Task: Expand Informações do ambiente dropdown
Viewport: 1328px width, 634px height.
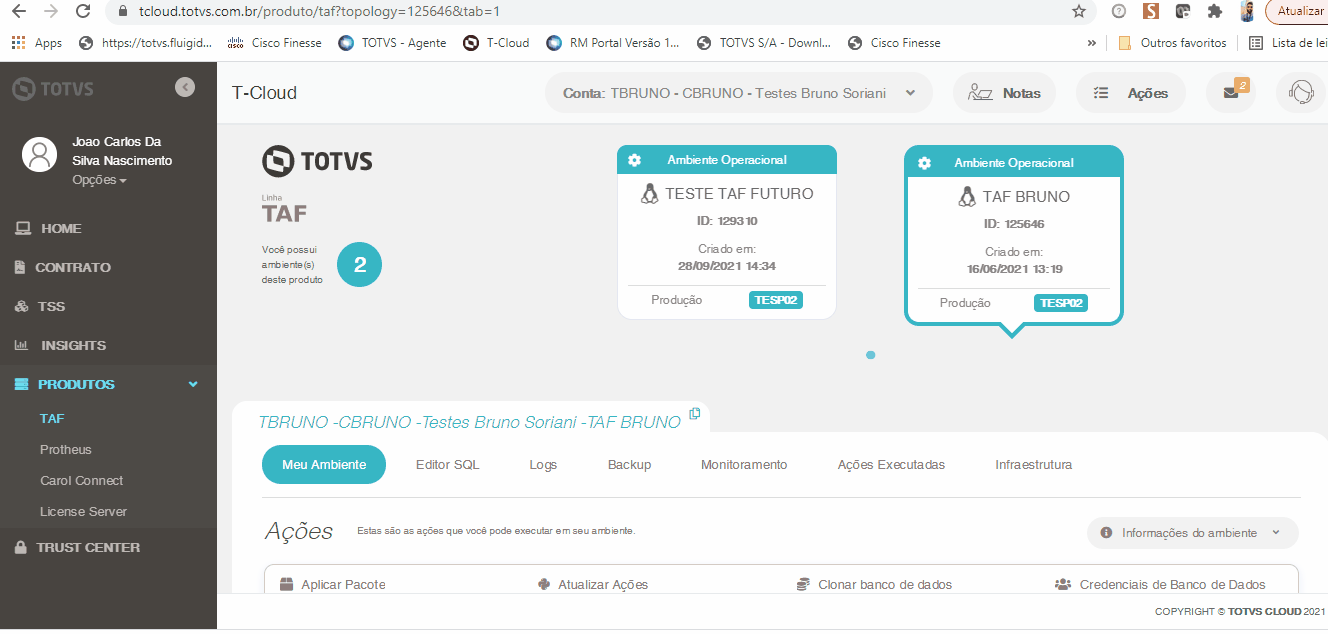Action: coord(1193,533)
